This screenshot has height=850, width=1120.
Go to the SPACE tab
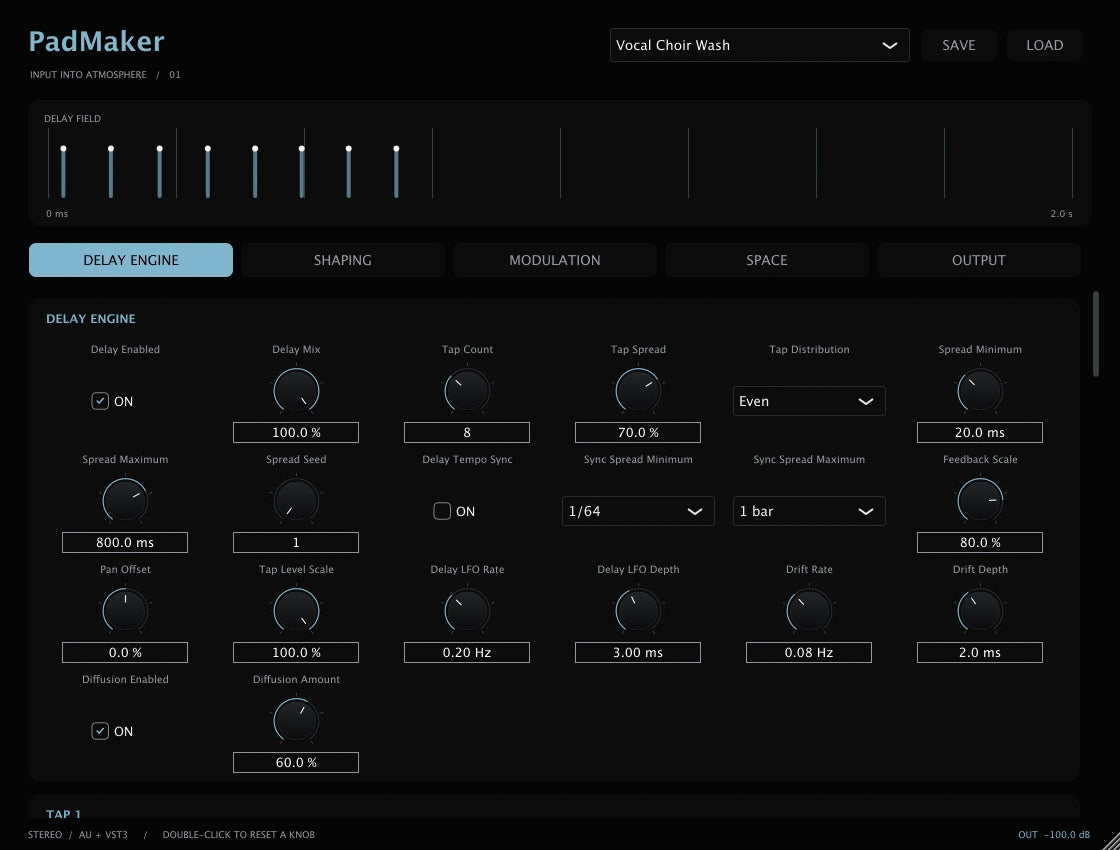tap(766, 260)
